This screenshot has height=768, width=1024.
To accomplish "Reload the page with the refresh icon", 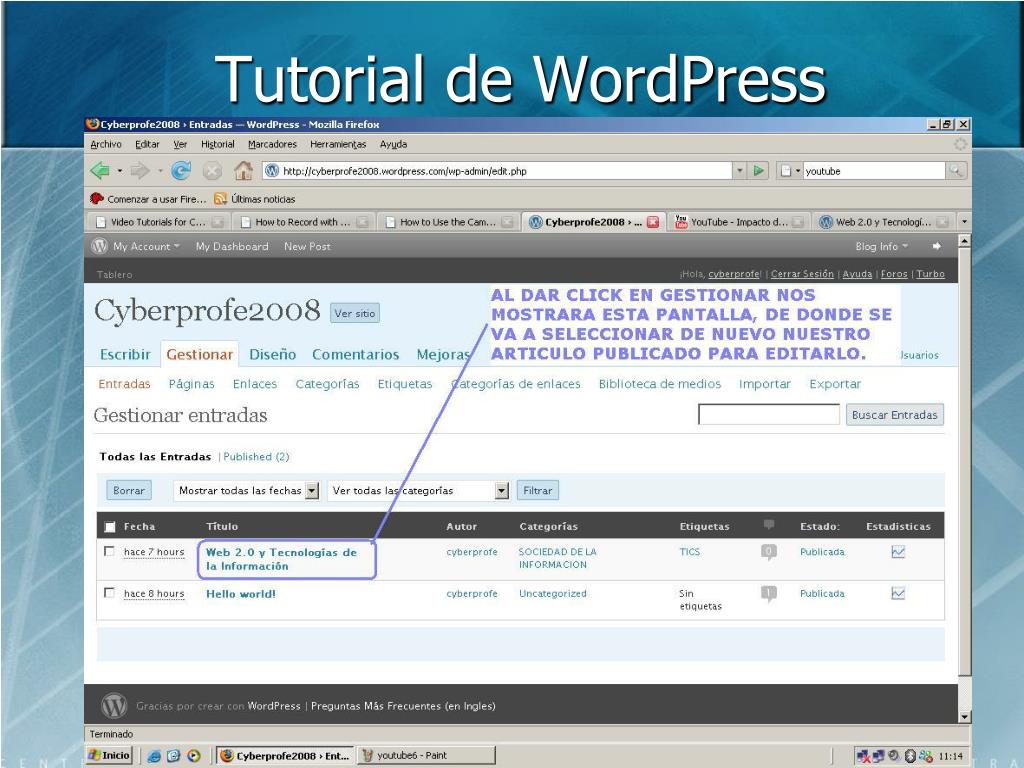I will (x=181, y=171).
